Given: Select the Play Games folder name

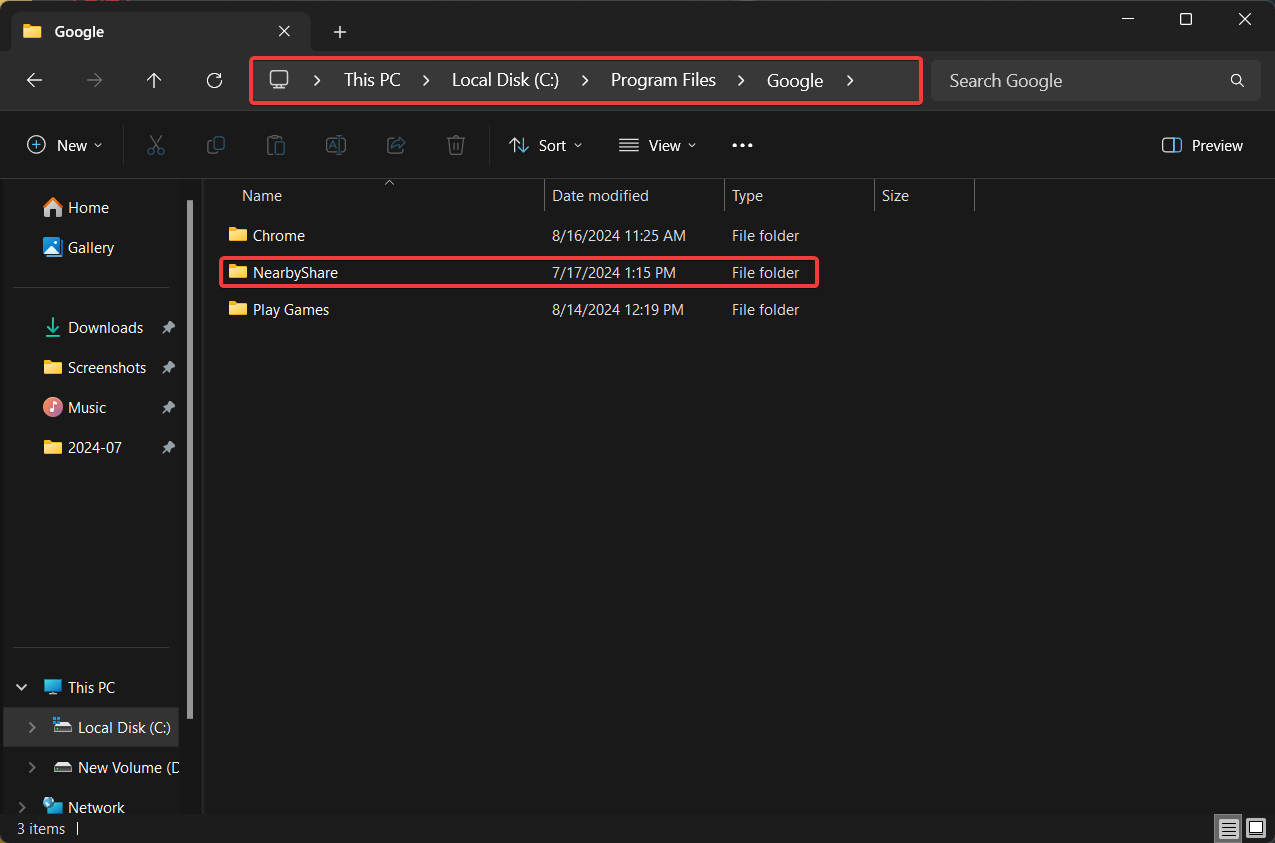Looking at the screenshot, I should (x=291, y=310).
